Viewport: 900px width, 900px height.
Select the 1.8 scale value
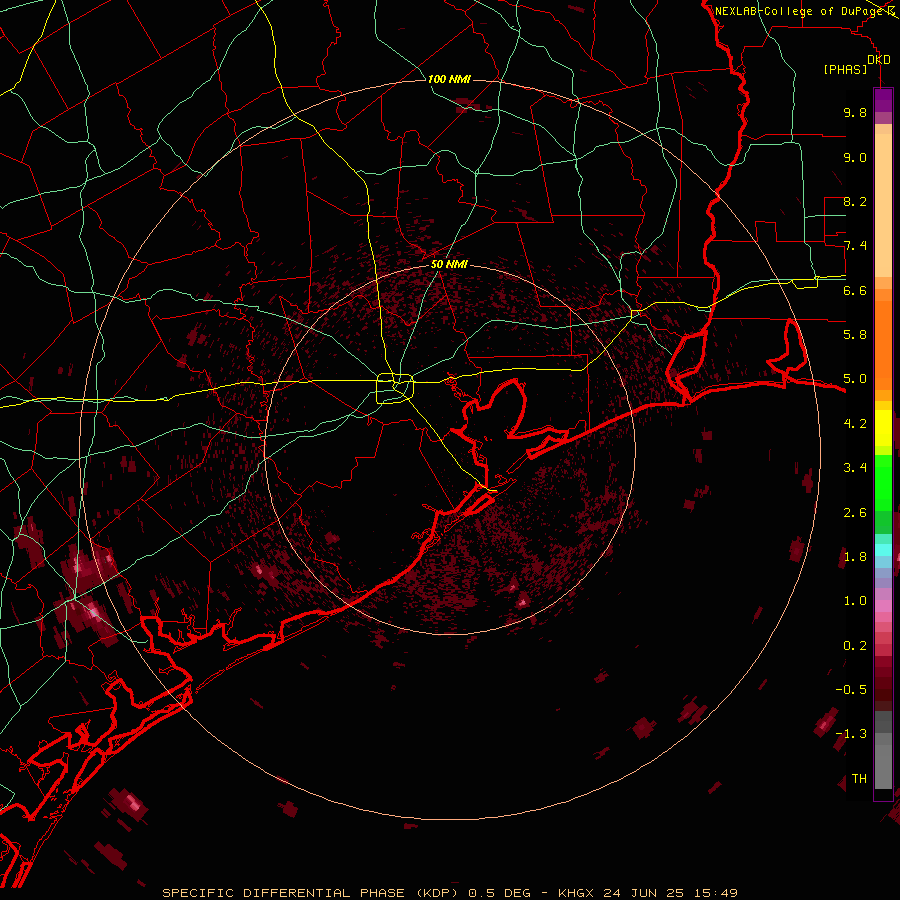point(855,557)
